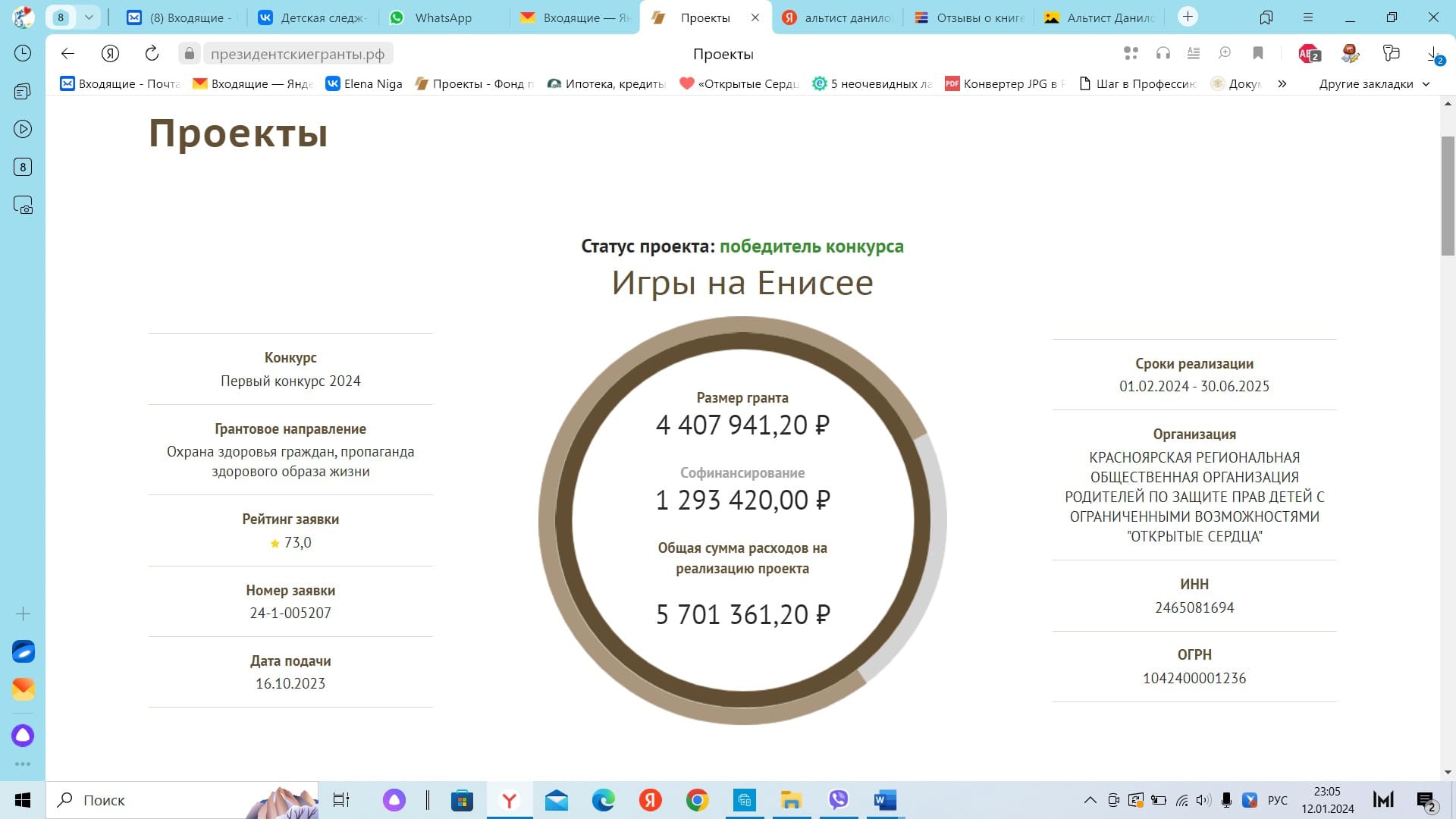Open the AdBlock extension icon
The width and height of the screenshot is (1456, 819).
pos(1309,53)
